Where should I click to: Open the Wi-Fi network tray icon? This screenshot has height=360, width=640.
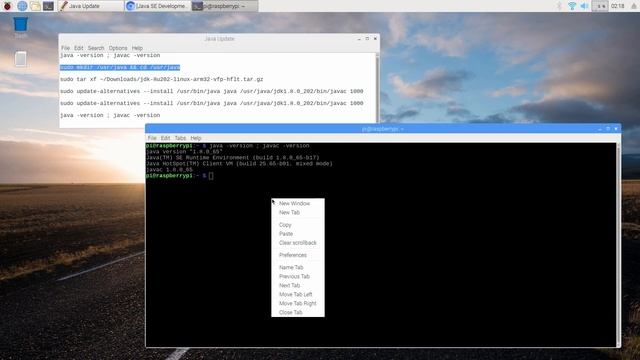click(572, 6)
